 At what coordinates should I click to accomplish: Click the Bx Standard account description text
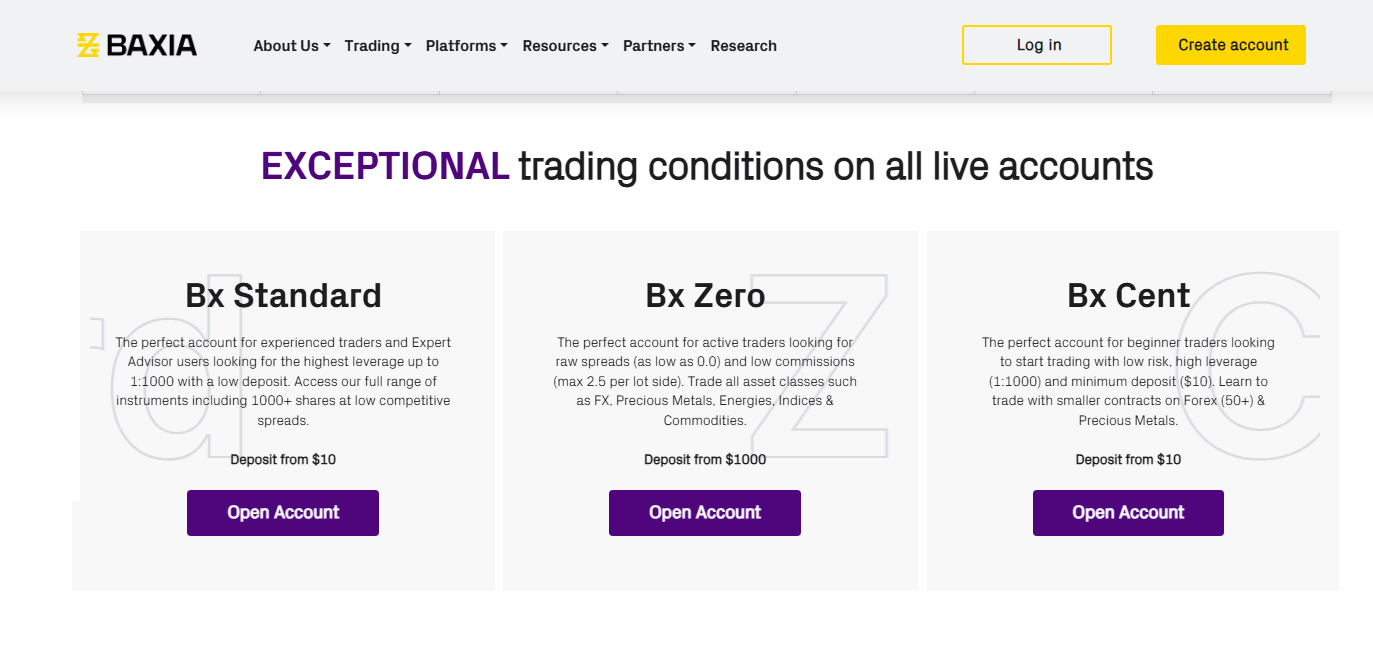(283, 382)
